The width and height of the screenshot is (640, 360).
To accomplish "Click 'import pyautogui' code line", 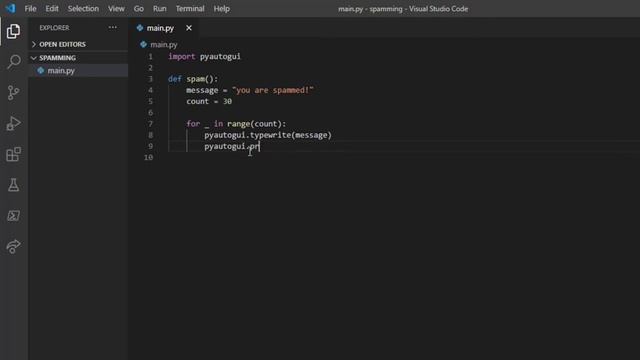I will [x=204, y=56].
